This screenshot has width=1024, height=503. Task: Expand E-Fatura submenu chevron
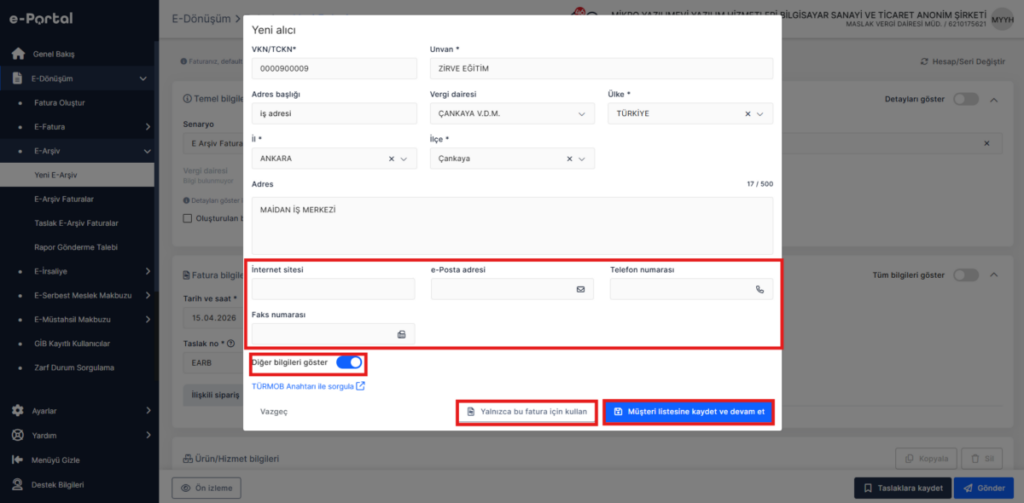148,127
